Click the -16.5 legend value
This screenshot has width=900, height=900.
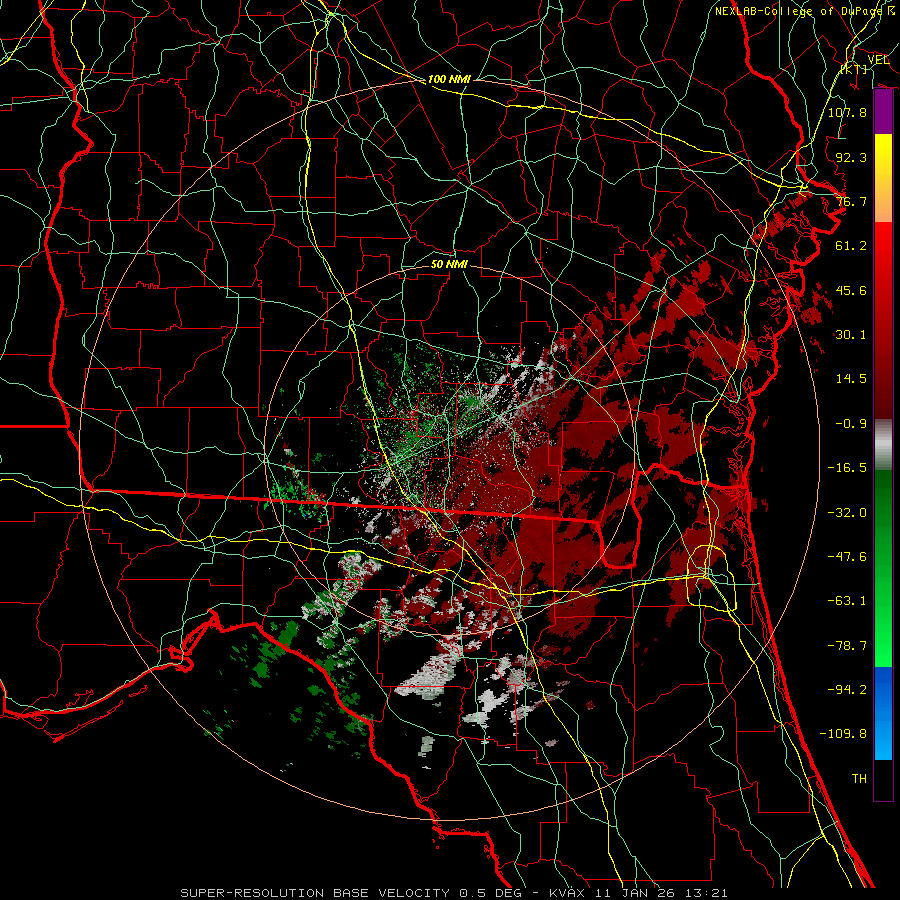click(847, 468)
